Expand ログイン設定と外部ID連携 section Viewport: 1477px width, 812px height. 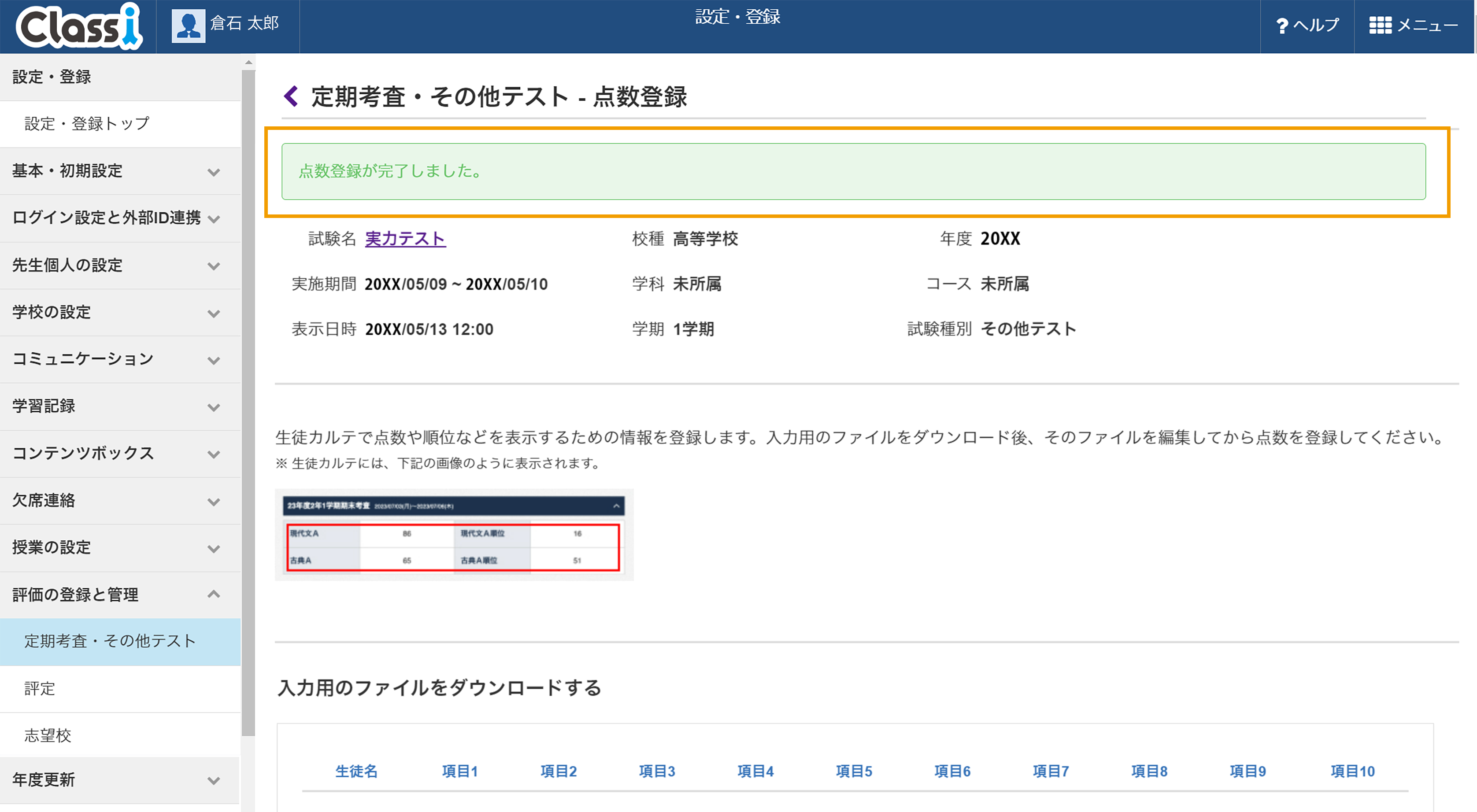click(x=120, y=218)
